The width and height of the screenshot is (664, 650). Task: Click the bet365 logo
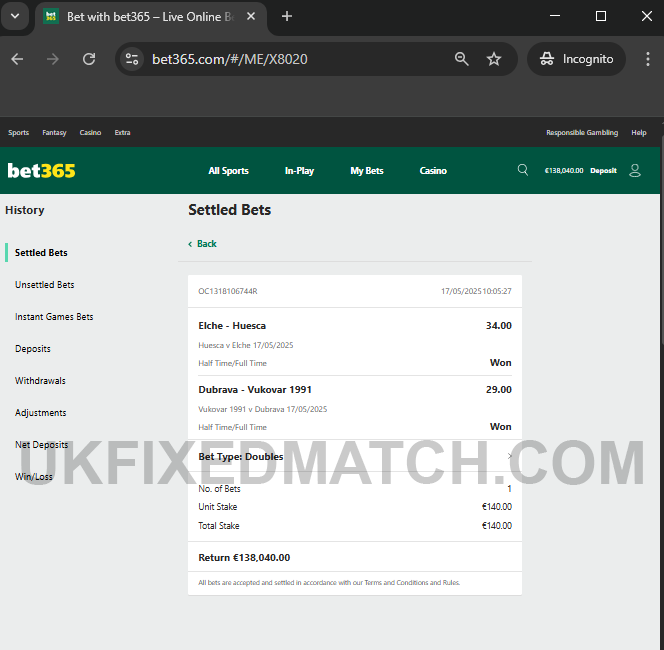pyautogui.click(x=42, y=171)
